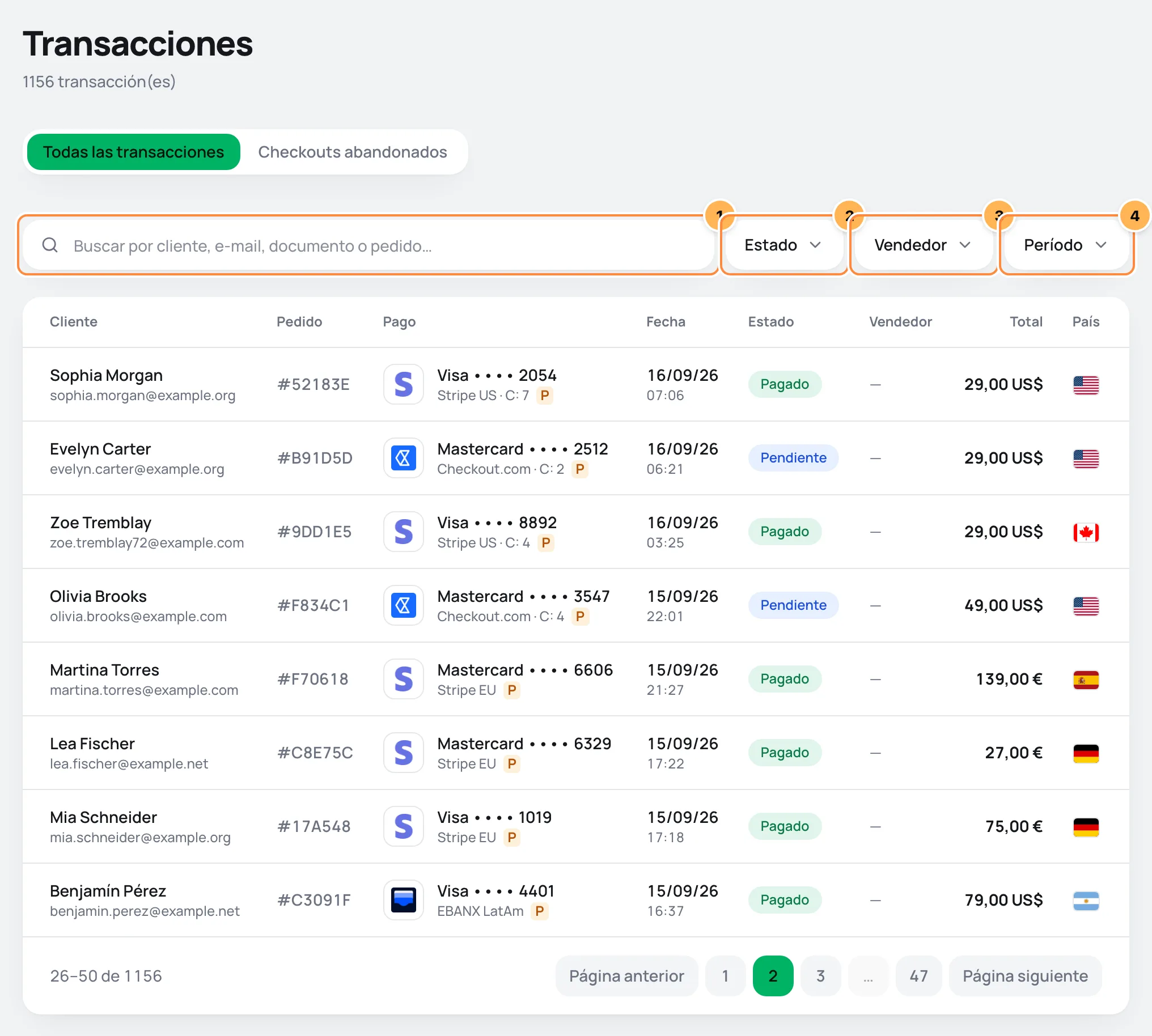Go to Página siguiente
This screenshot has width=1152, height=1036.
click(1025, 976)
